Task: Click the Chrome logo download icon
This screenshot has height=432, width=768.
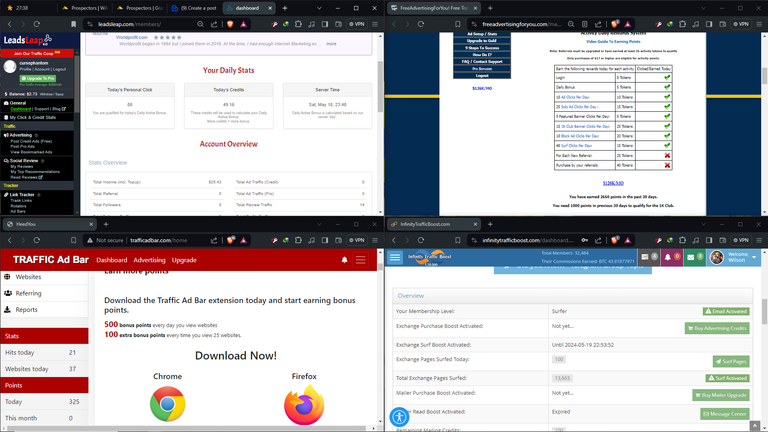Action: click(168, 404)
